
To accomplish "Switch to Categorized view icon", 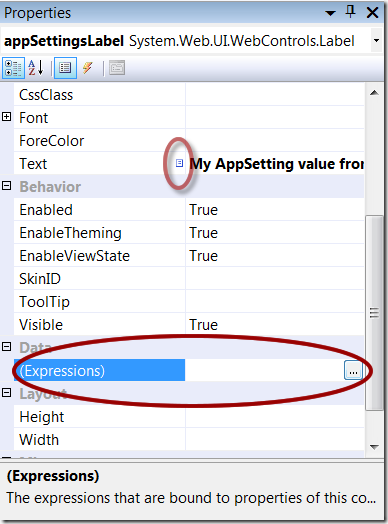I will pyautogui.click(x=13, y=68).
